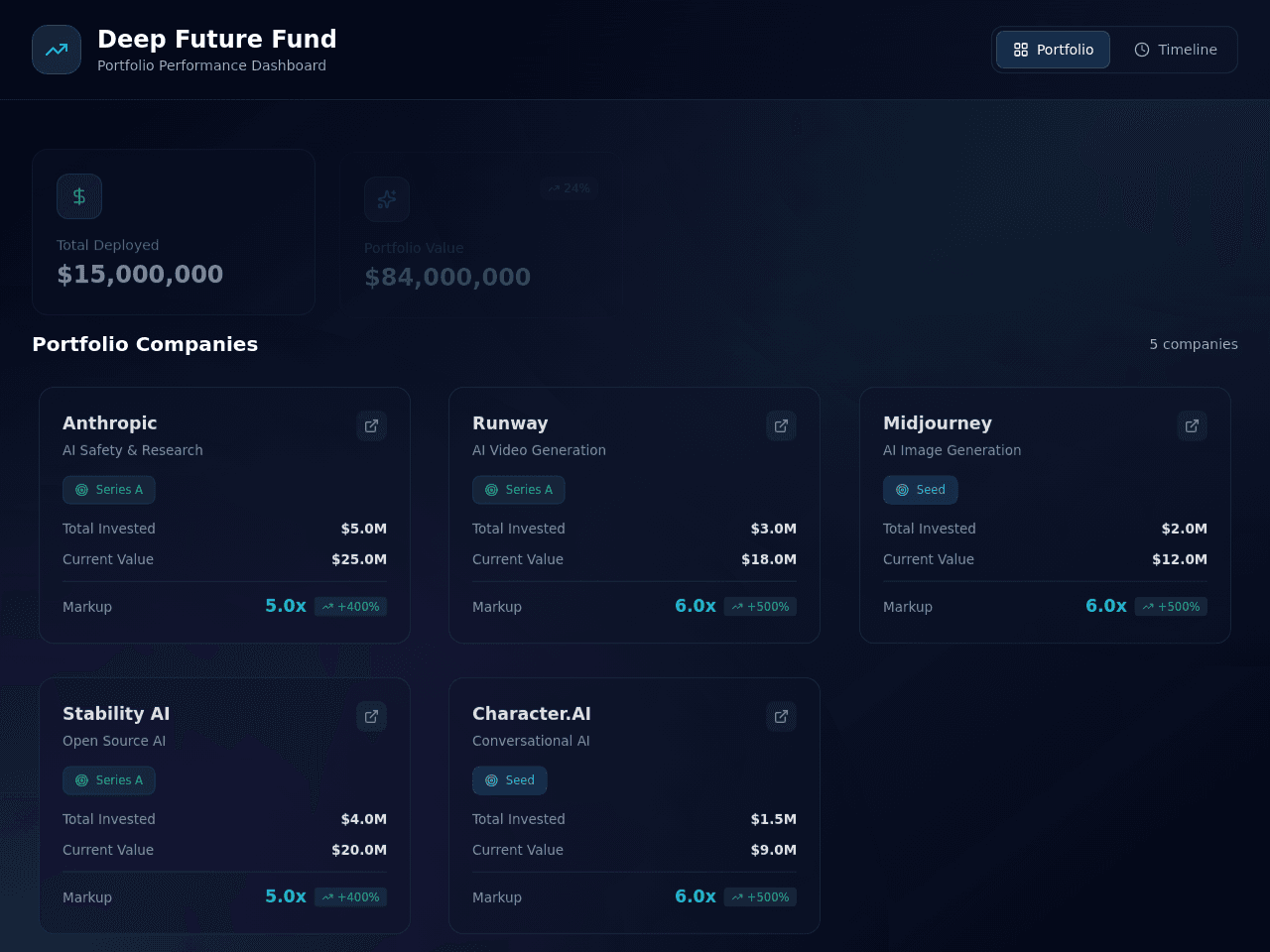Switch to the Portfolio tab
1270x952 pixels.
[x=1053, y=50]
